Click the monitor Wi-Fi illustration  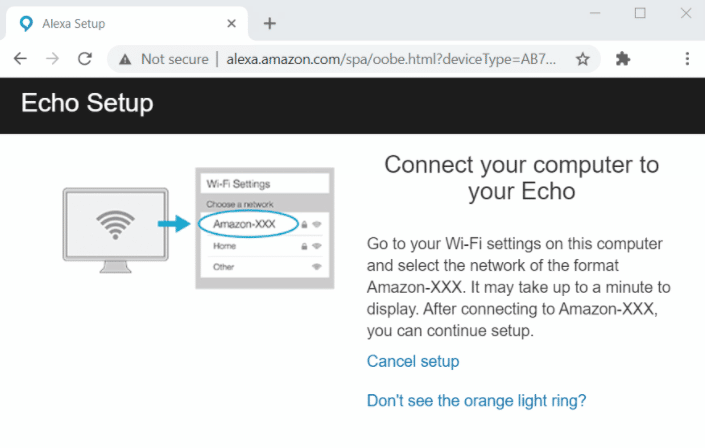(x=110, y=224)
